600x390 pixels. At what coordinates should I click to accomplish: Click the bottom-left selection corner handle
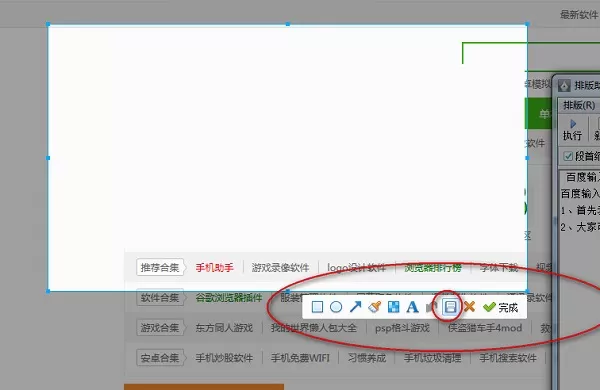pos(48,291)
